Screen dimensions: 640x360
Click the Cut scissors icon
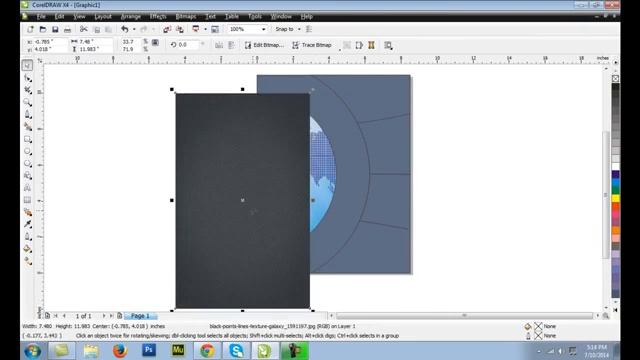(x=84, y=29)
